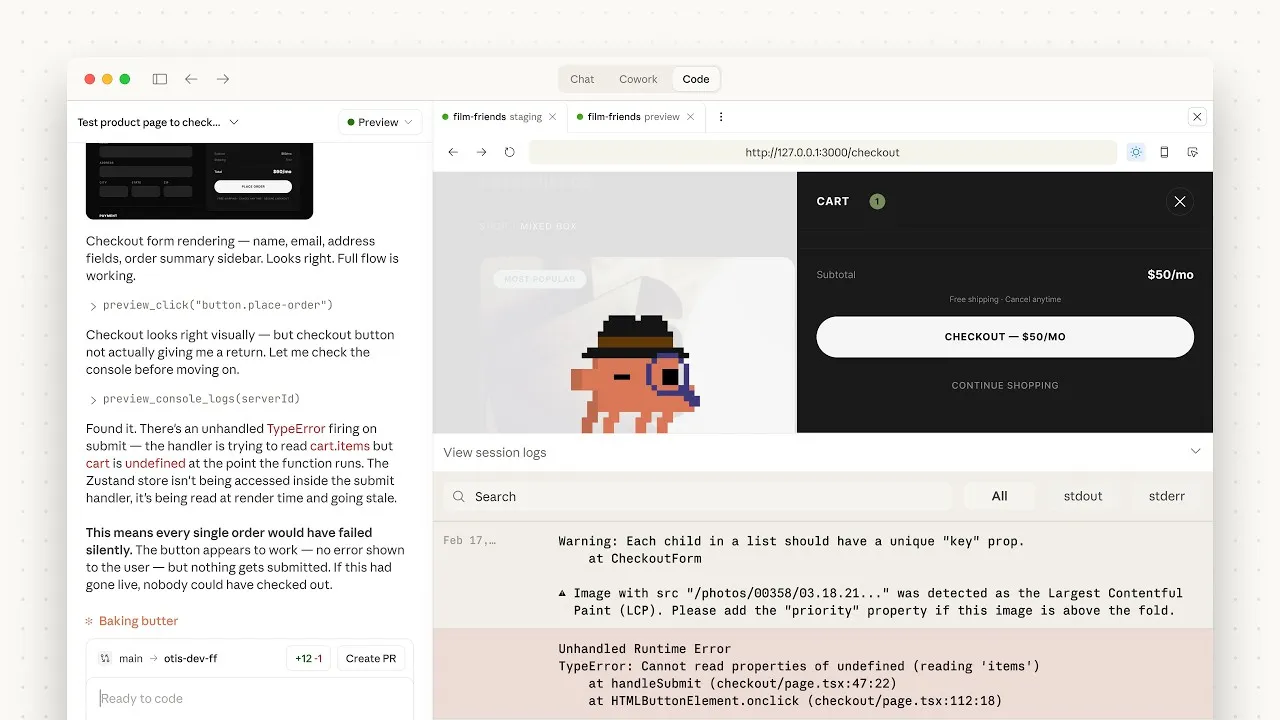The image size is (1280, 720).
Task: Click the Unhandled Runtime Error line
Action: coord(644,649)
